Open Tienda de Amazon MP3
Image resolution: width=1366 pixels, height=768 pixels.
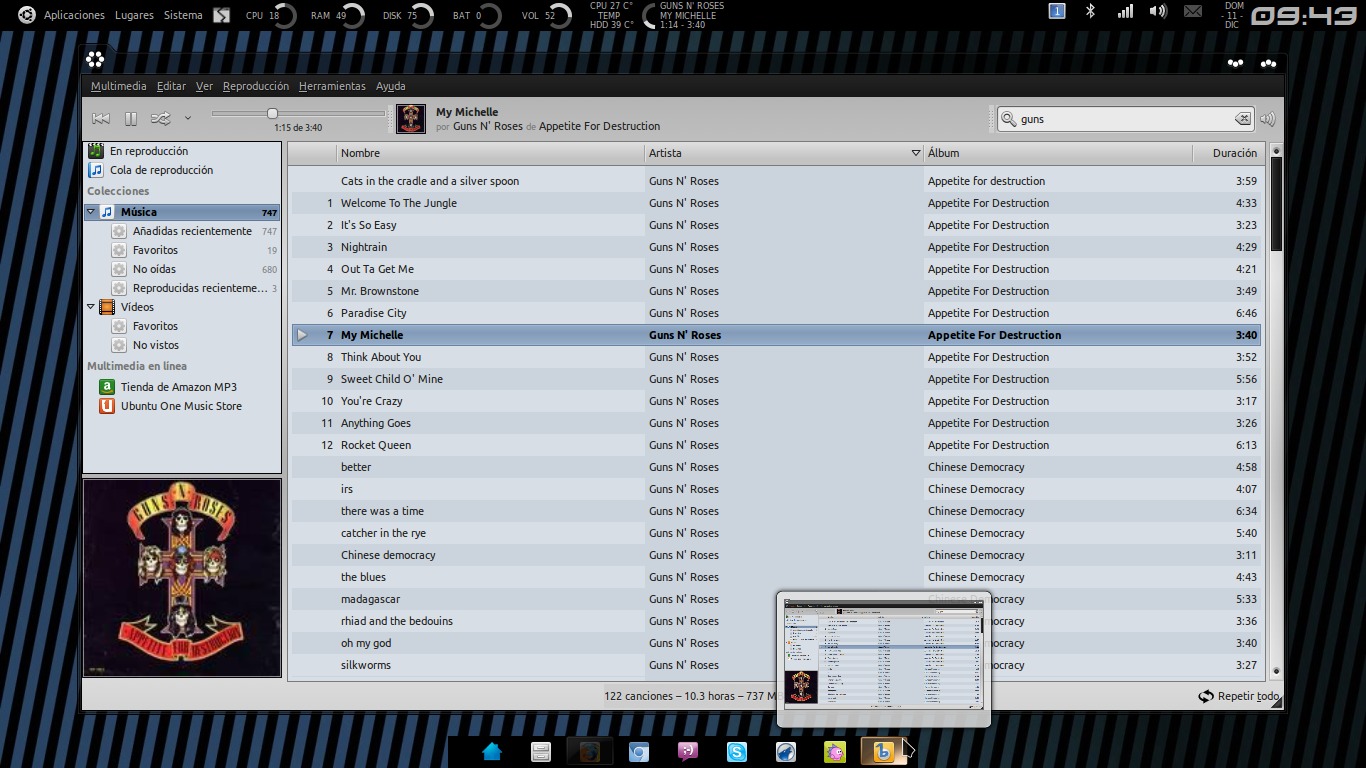[x=178, y=387]
